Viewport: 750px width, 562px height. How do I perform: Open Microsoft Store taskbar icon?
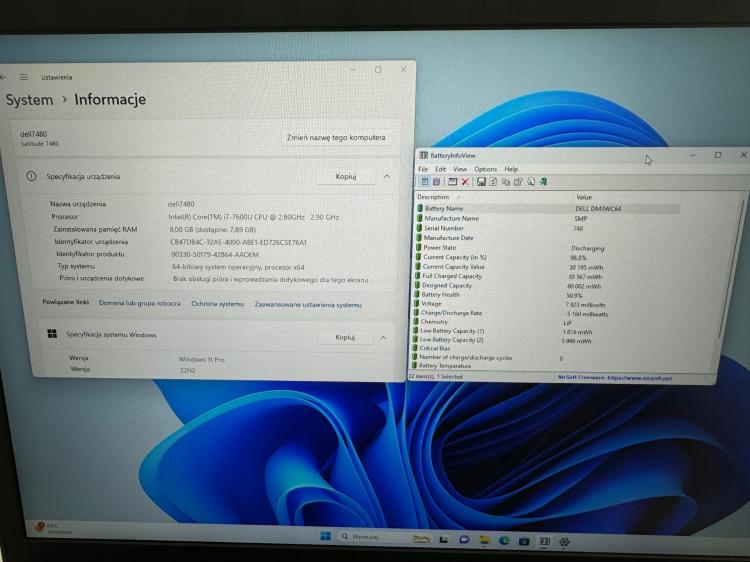pyautogui.click(x=524, y=541)
